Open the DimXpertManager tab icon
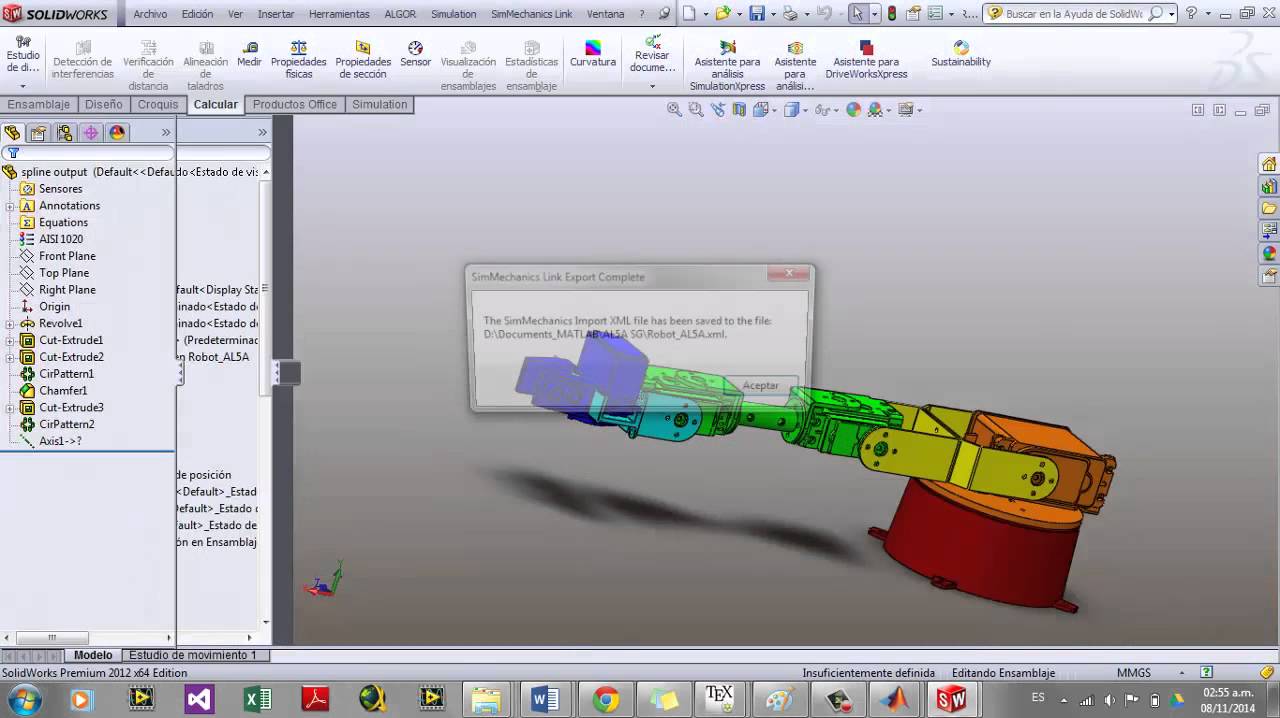The width and height of the screenshot is (1280, 718). point(91,133)
